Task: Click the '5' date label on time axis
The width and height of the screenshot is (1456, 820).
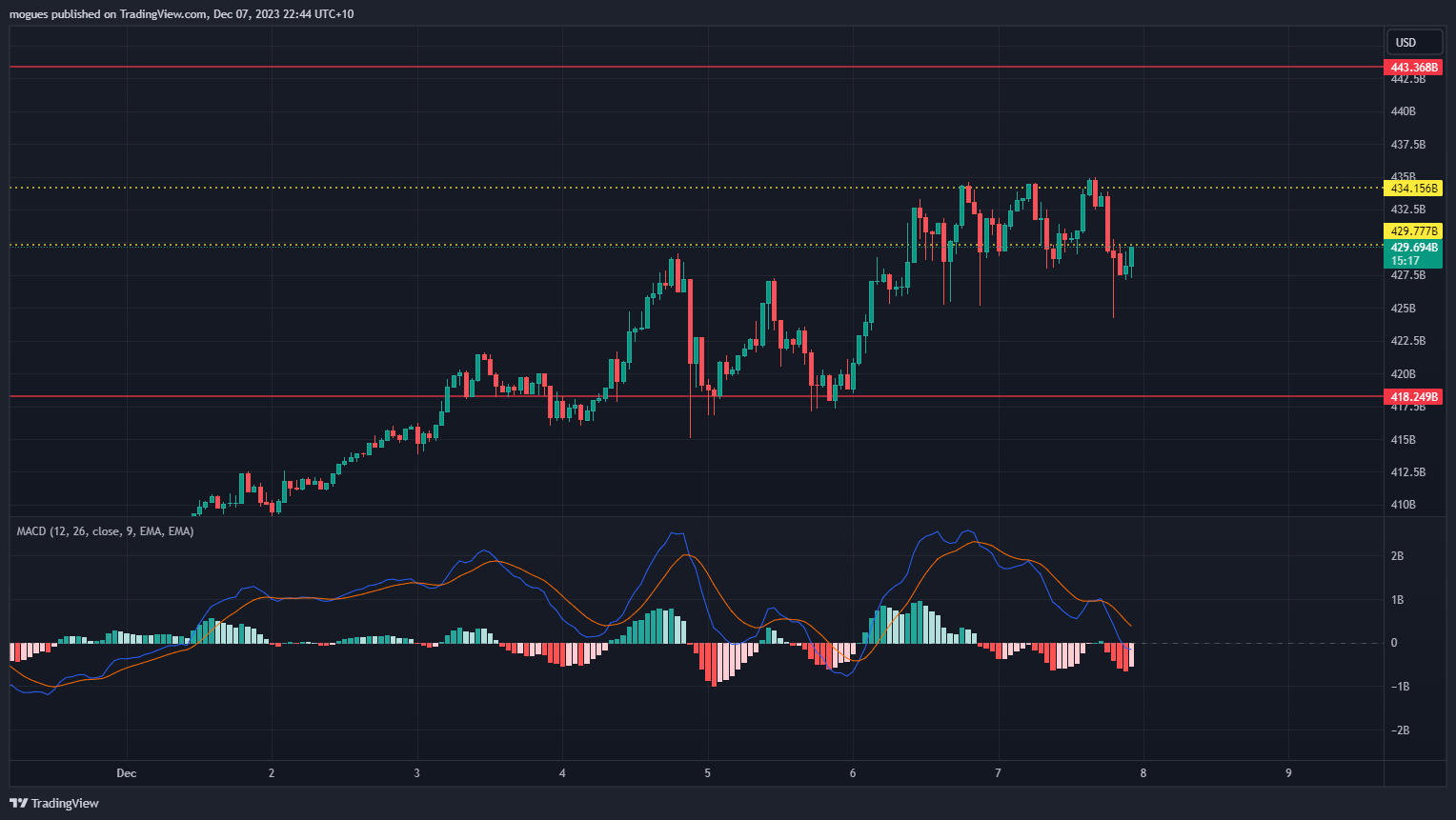Action: [707, 773]
